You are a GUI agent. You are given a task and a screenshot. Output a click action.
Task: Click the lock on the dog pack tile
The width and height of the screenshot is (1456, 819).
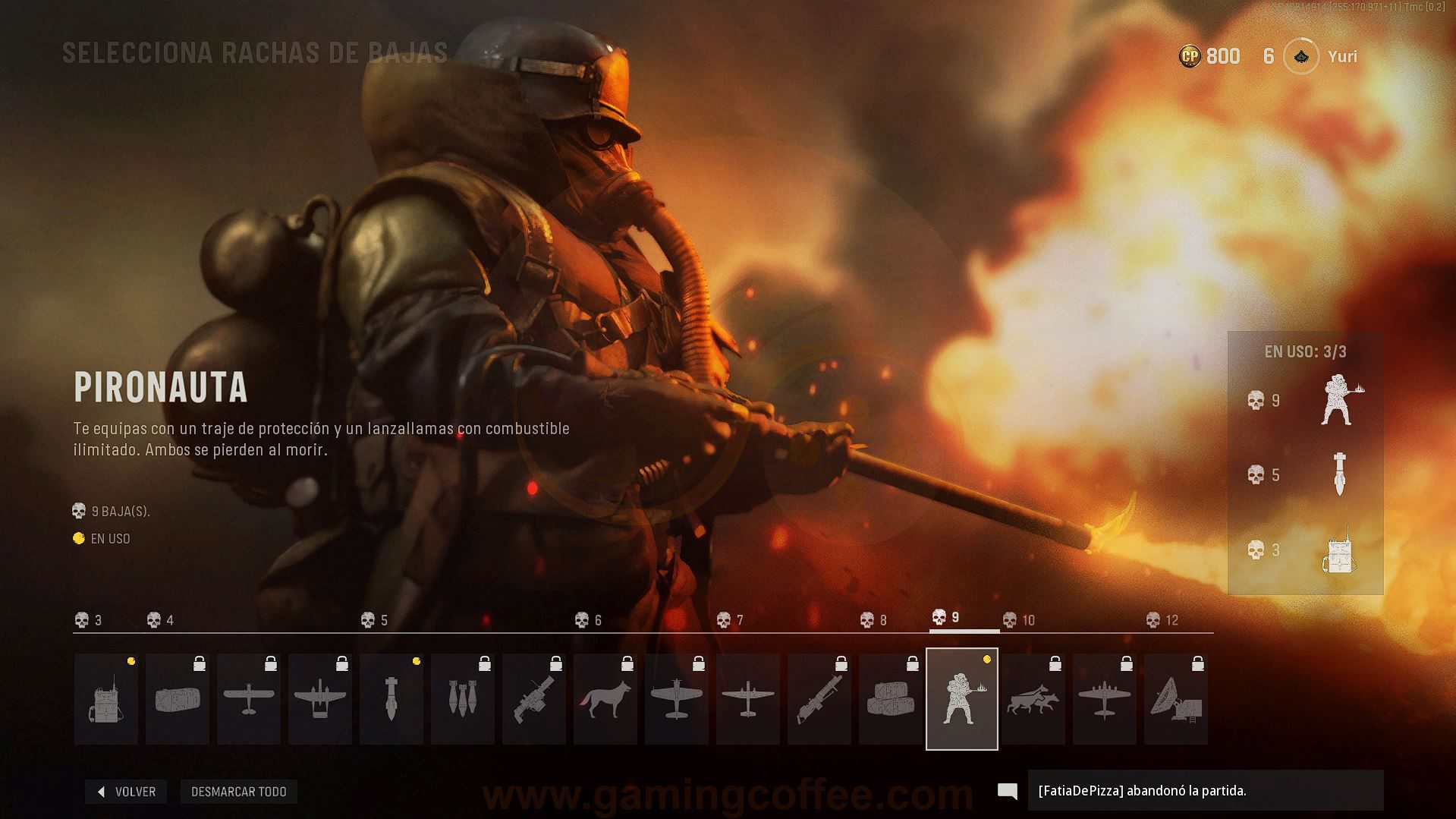coord(1055,663)
